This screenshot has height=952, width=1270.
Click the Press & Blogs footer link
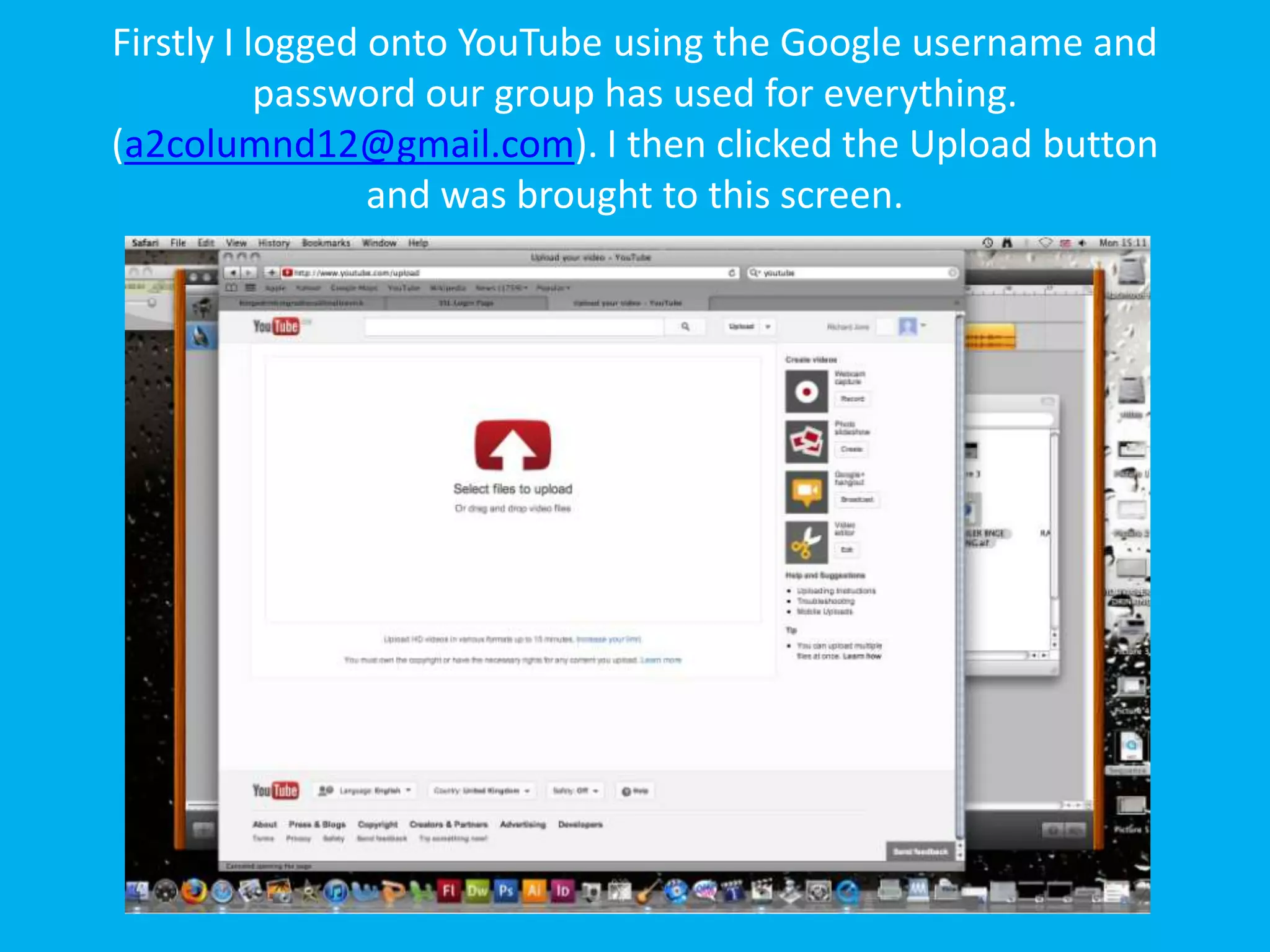[317, 824]
